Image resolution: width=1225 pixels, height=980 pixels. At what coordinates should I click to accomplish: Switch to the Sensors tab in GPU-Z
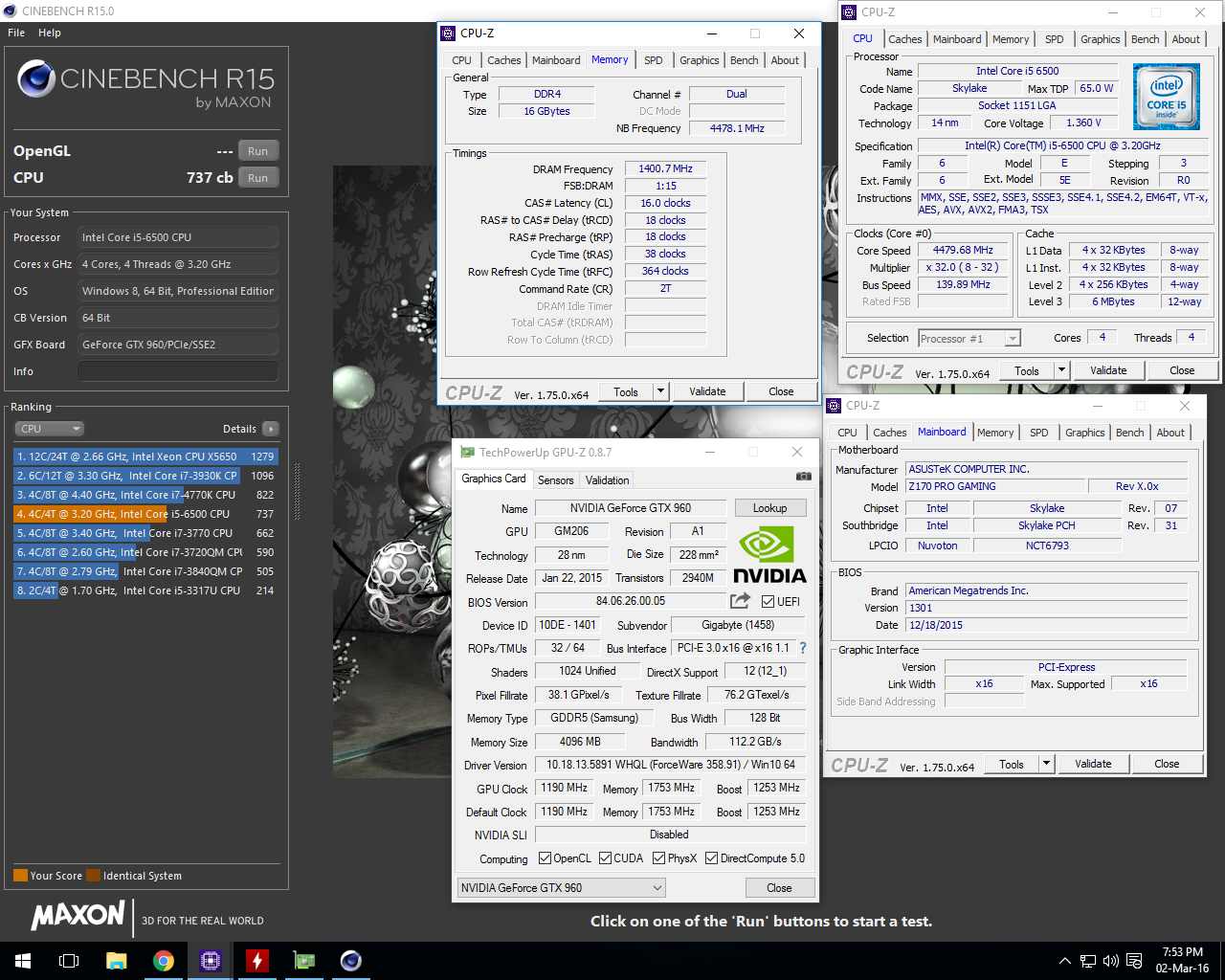tap(555, 480)
